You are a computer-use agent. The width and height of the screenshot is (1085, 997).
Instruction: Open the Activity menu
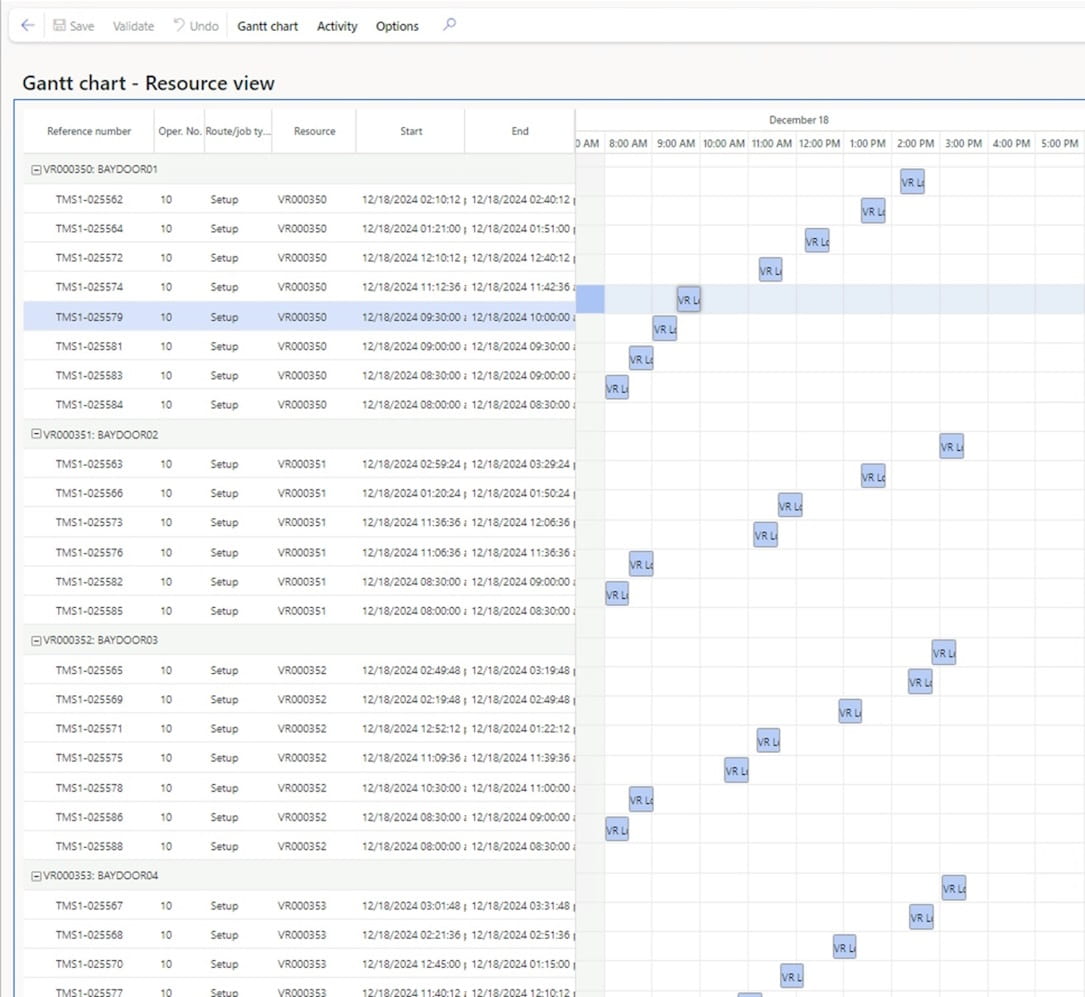(337, 26)
